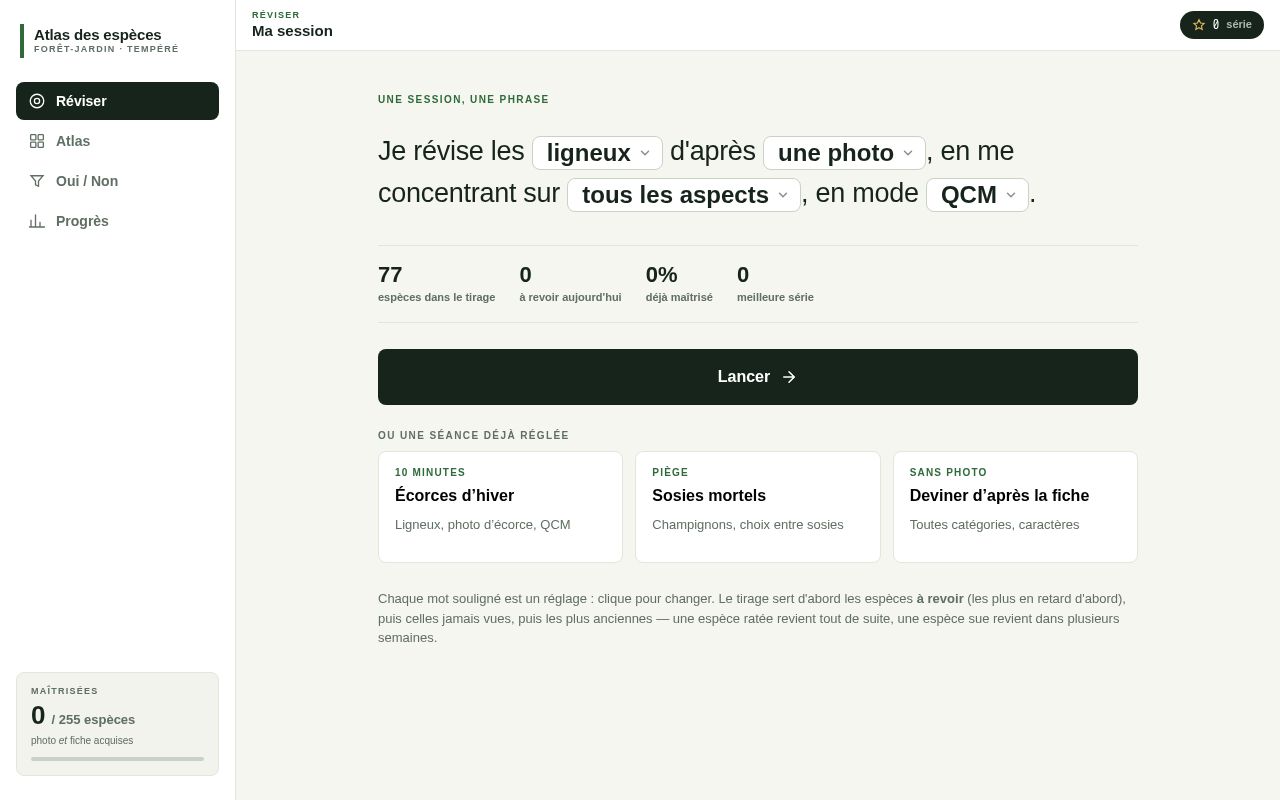Expand the 'tous les aspects' dropdown
Image resolution: width=1280 pixels, height=800 pixels.
[x=684, y=195]
